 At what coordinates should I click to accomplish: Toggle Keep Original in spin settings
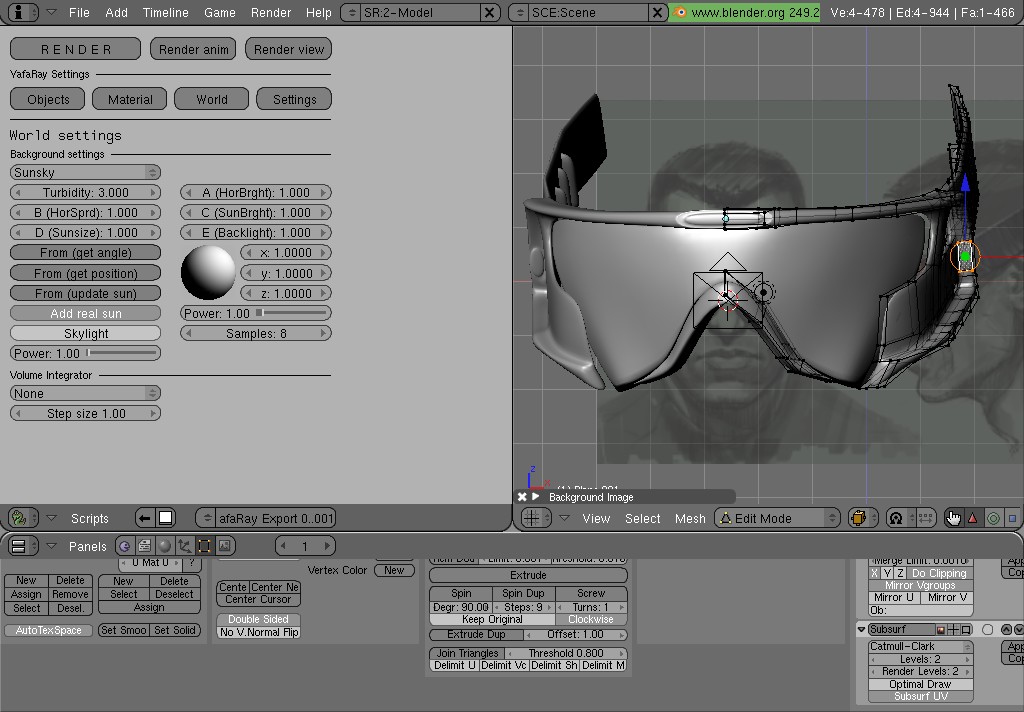(x=492, y=619)
